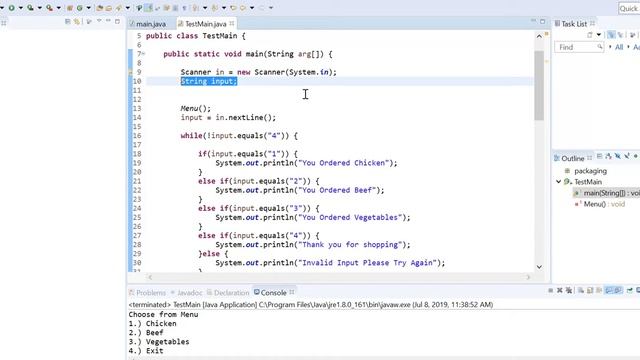Click the Previous Annotation icon

pyautogui.click(x=214, y=8)
